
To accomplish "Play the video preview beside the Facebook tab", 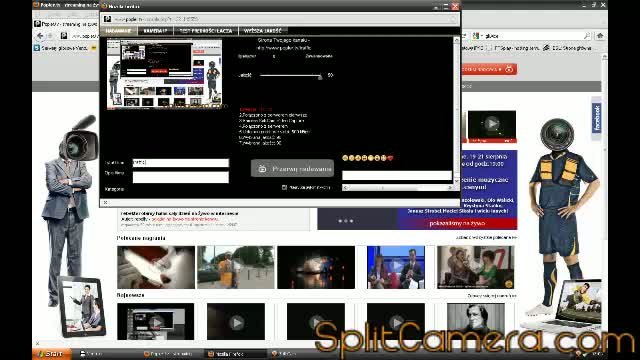I will 491,123.
